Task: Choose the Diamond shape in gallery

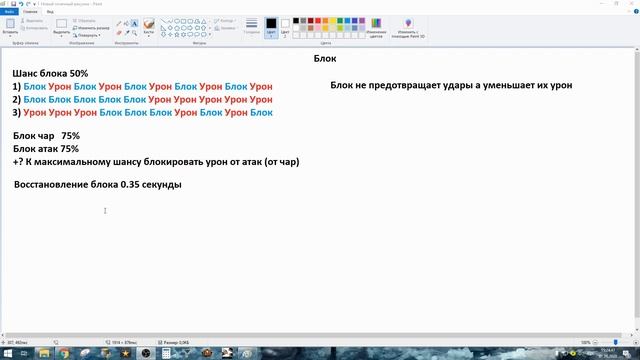Action: point(170,28)
